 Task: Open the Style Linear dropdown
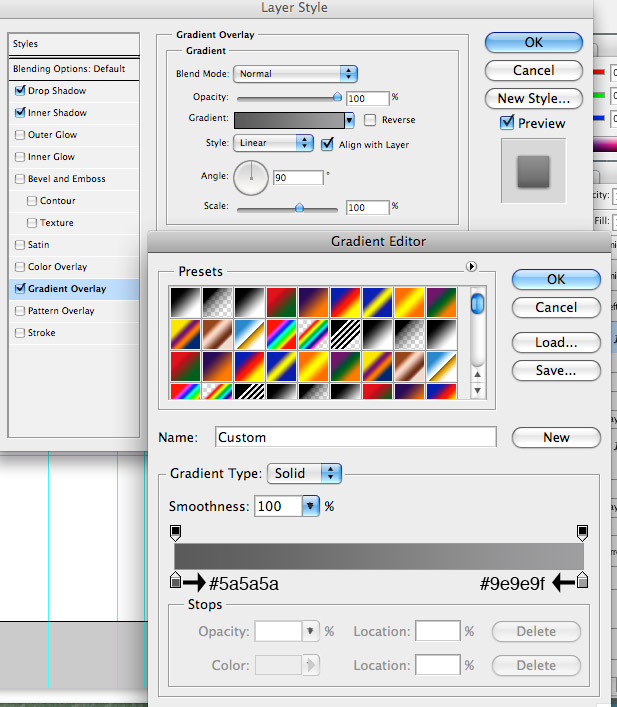pyautogui.click(x=273, y=143)
